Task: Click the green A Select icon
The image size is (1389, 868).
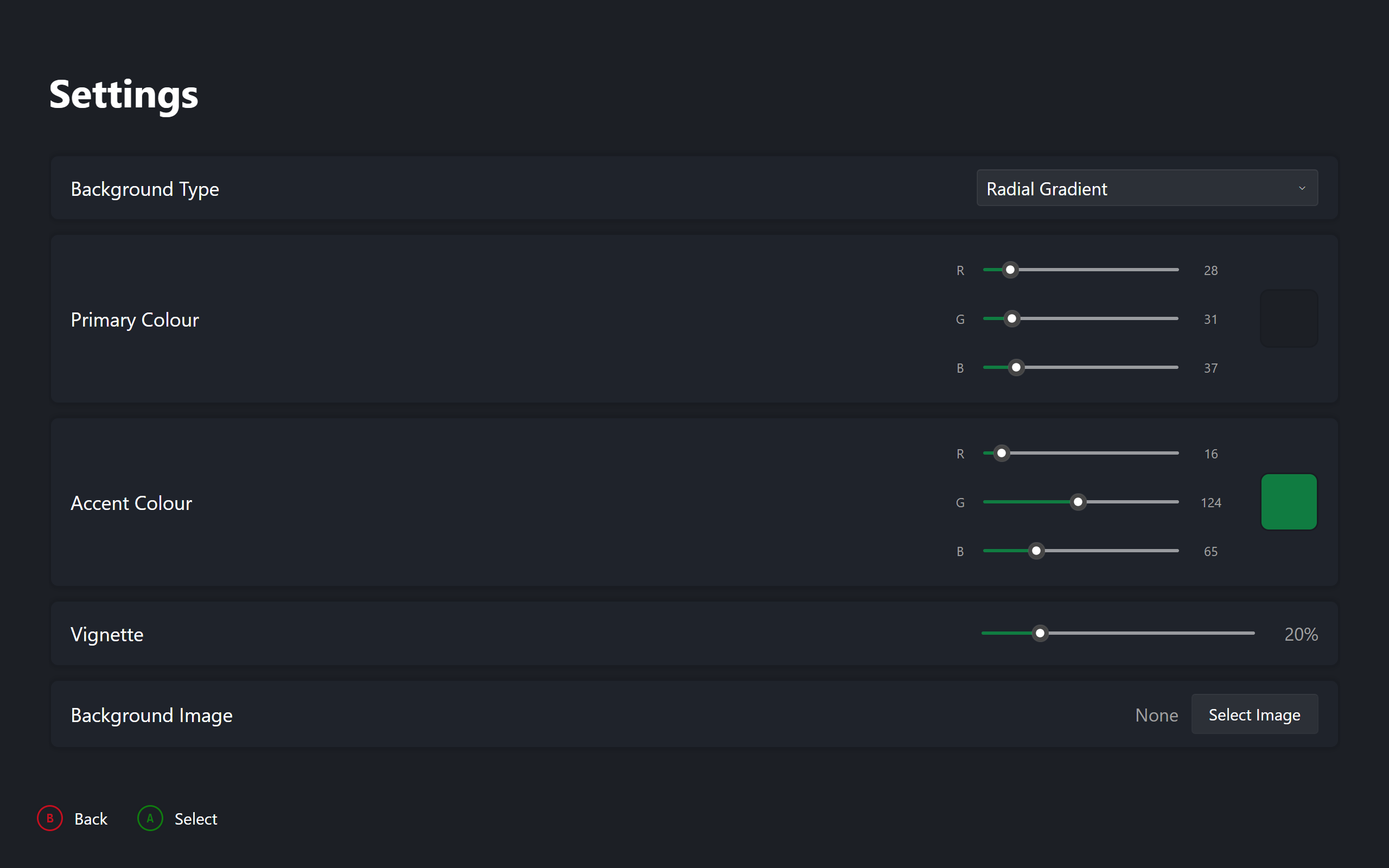Action: point(150,818)
